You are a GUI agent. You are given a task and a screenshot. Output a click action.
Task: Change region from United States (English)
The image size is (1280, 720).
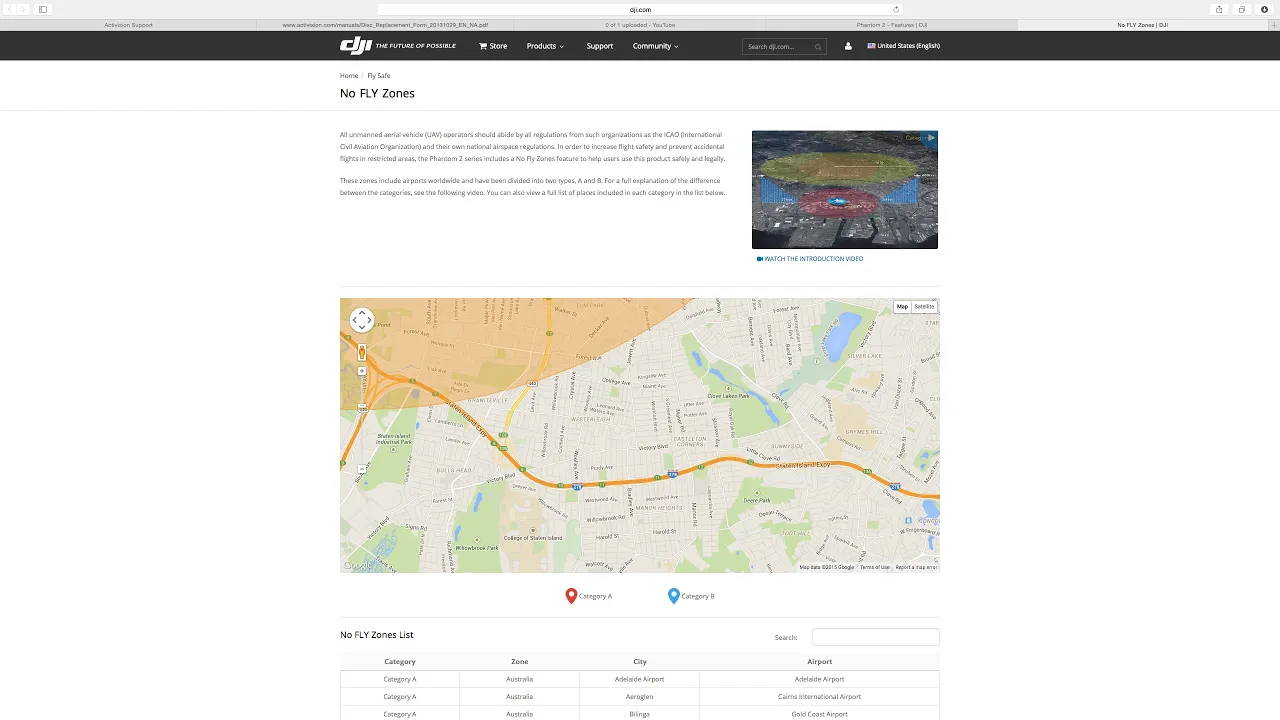click(903, 46)
